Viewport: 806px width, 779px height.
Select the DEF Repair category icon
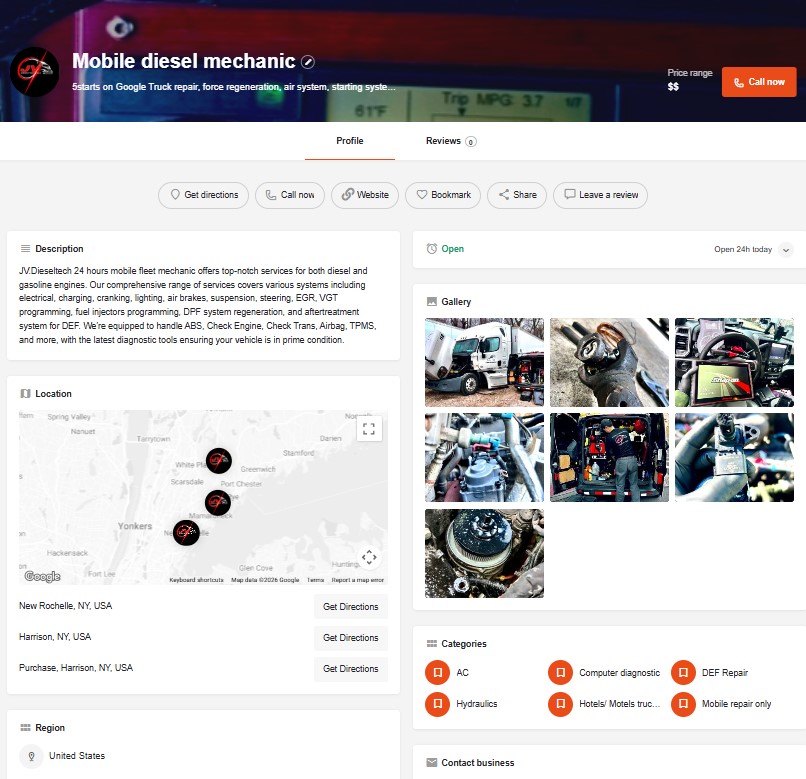point(683,673)
